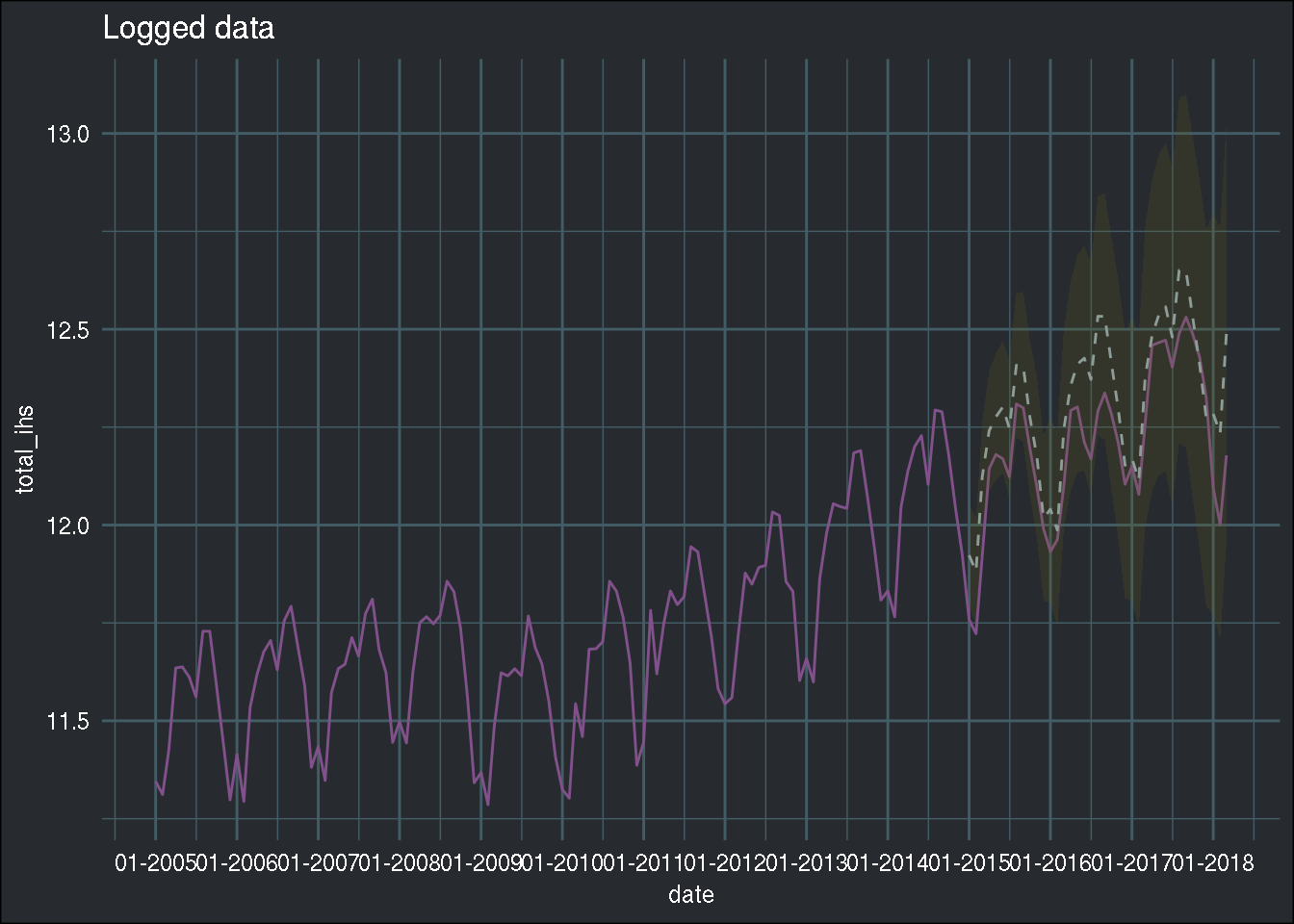Select the 11.5 y-axis tick label
Screen dimensions: 1294x924
click(x=67, y=721)
